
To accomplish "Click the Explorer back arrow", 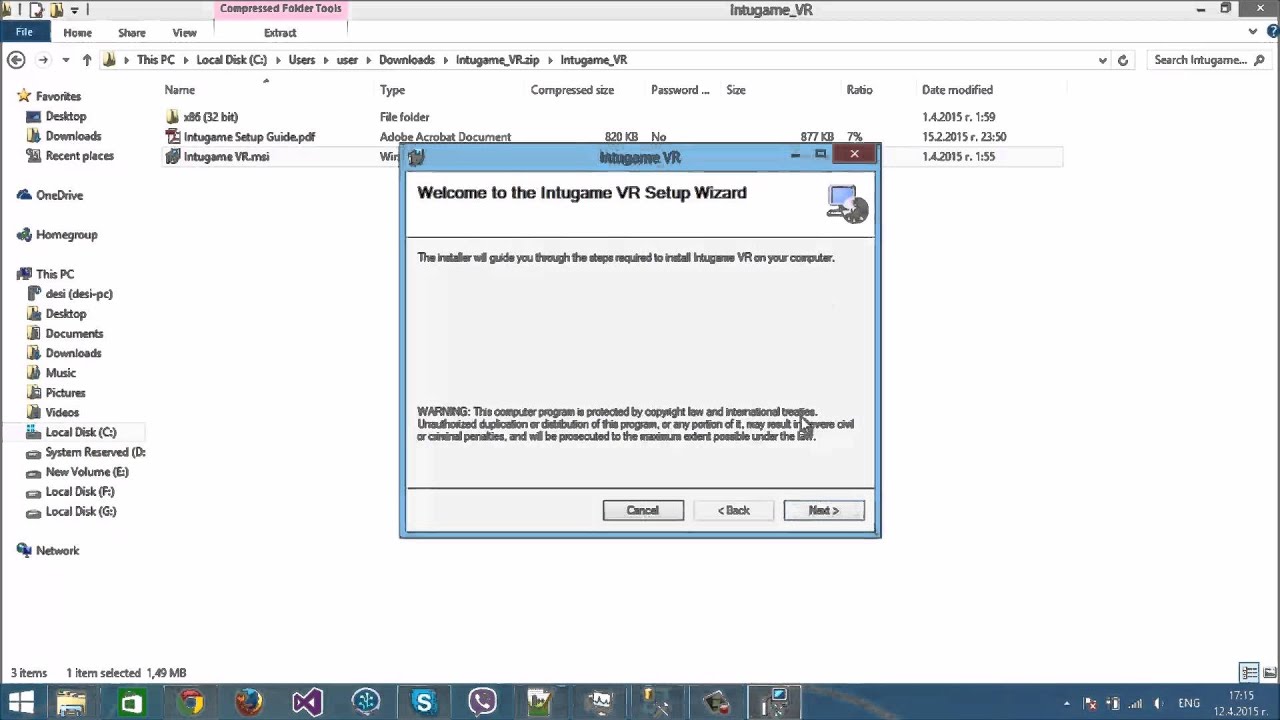I will 16,60.
